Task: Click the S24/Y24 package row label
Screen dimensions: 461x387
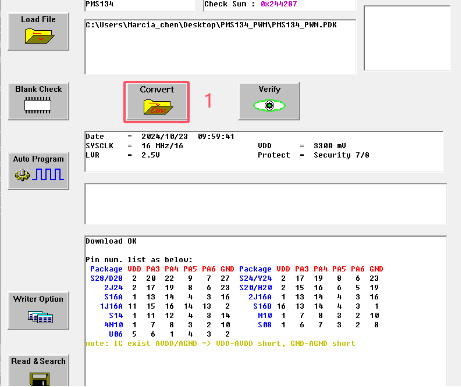Action: pyautogui.click(x=255, y=278)
